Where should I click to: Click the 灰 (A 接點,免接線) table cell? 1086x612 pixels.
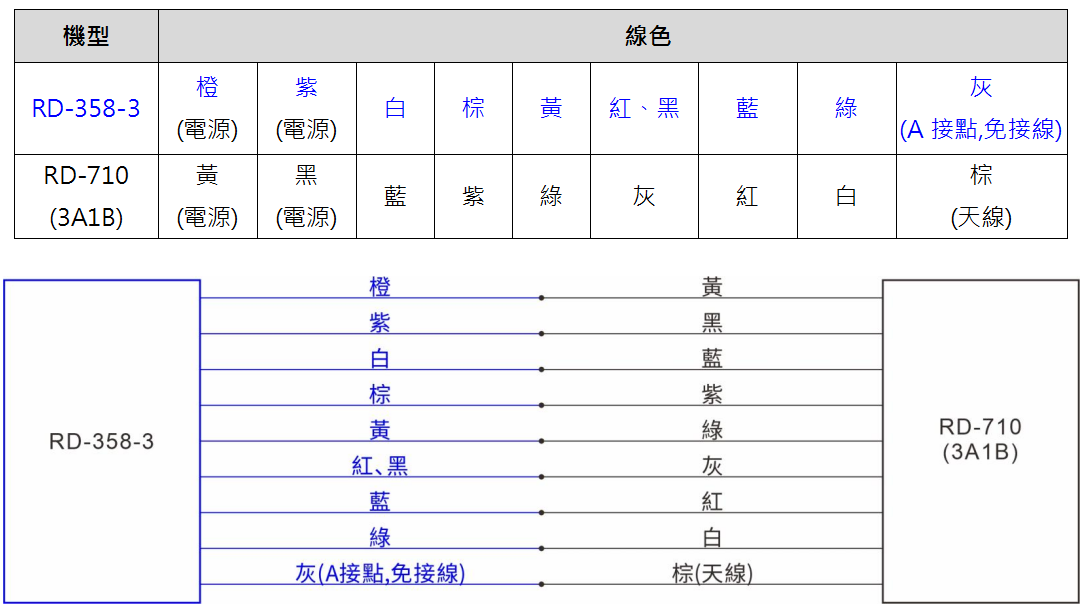[981, 108]
